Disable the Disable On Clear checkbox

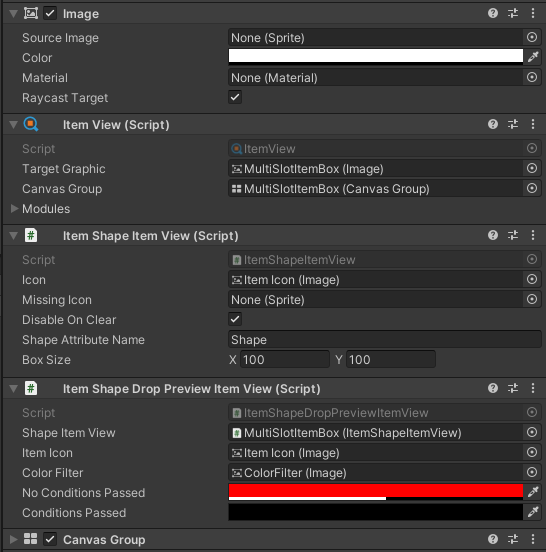(235, 319)
